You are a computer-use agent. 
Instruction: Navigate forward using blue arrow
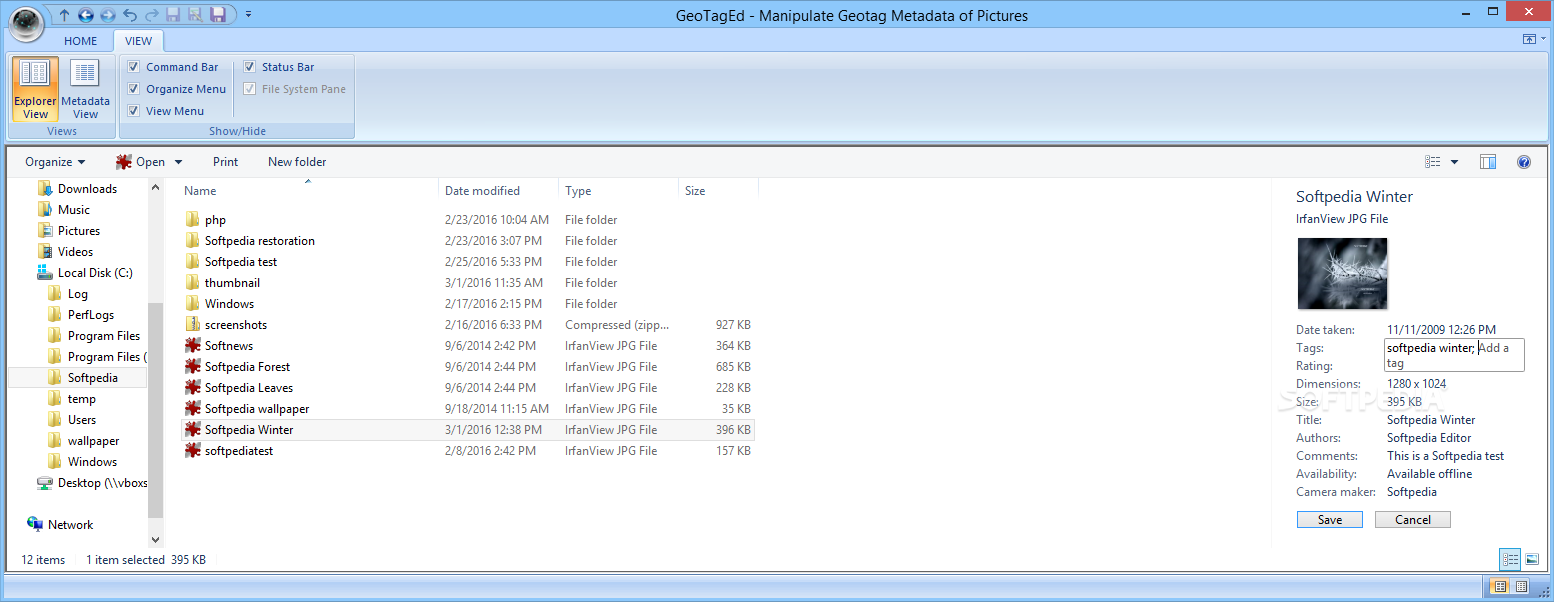[108, 15]
